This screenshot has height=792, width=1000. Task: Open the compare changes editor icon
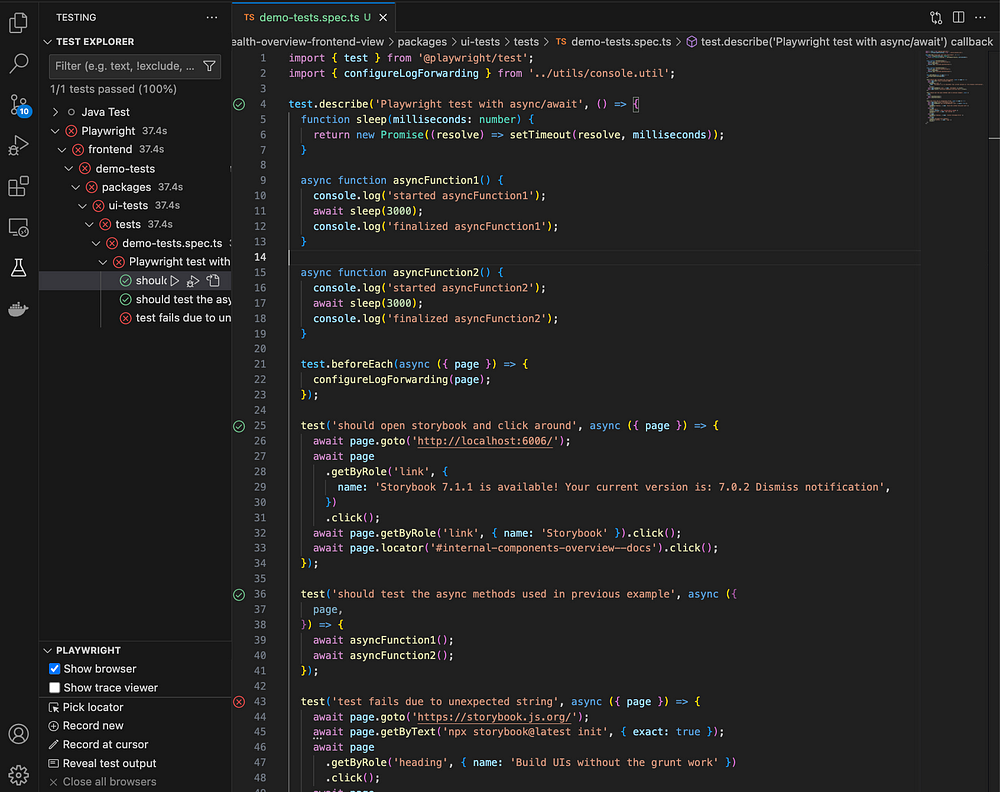pyautogui.click(x=936, y=18)
